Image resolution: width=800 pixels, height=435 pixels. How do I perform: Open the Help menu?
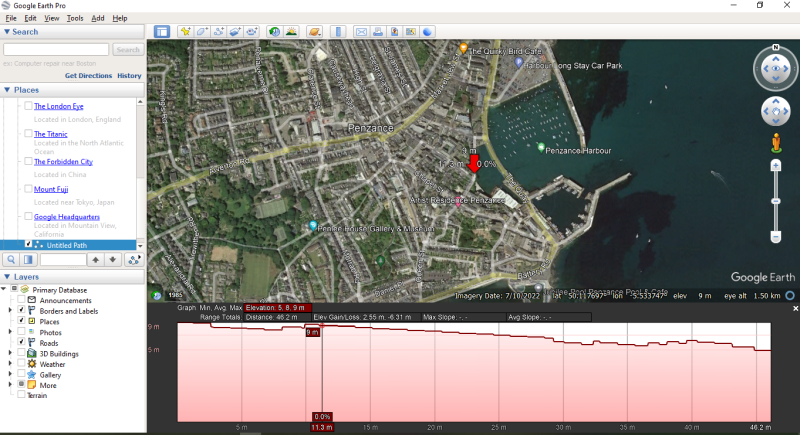[119, 18]
